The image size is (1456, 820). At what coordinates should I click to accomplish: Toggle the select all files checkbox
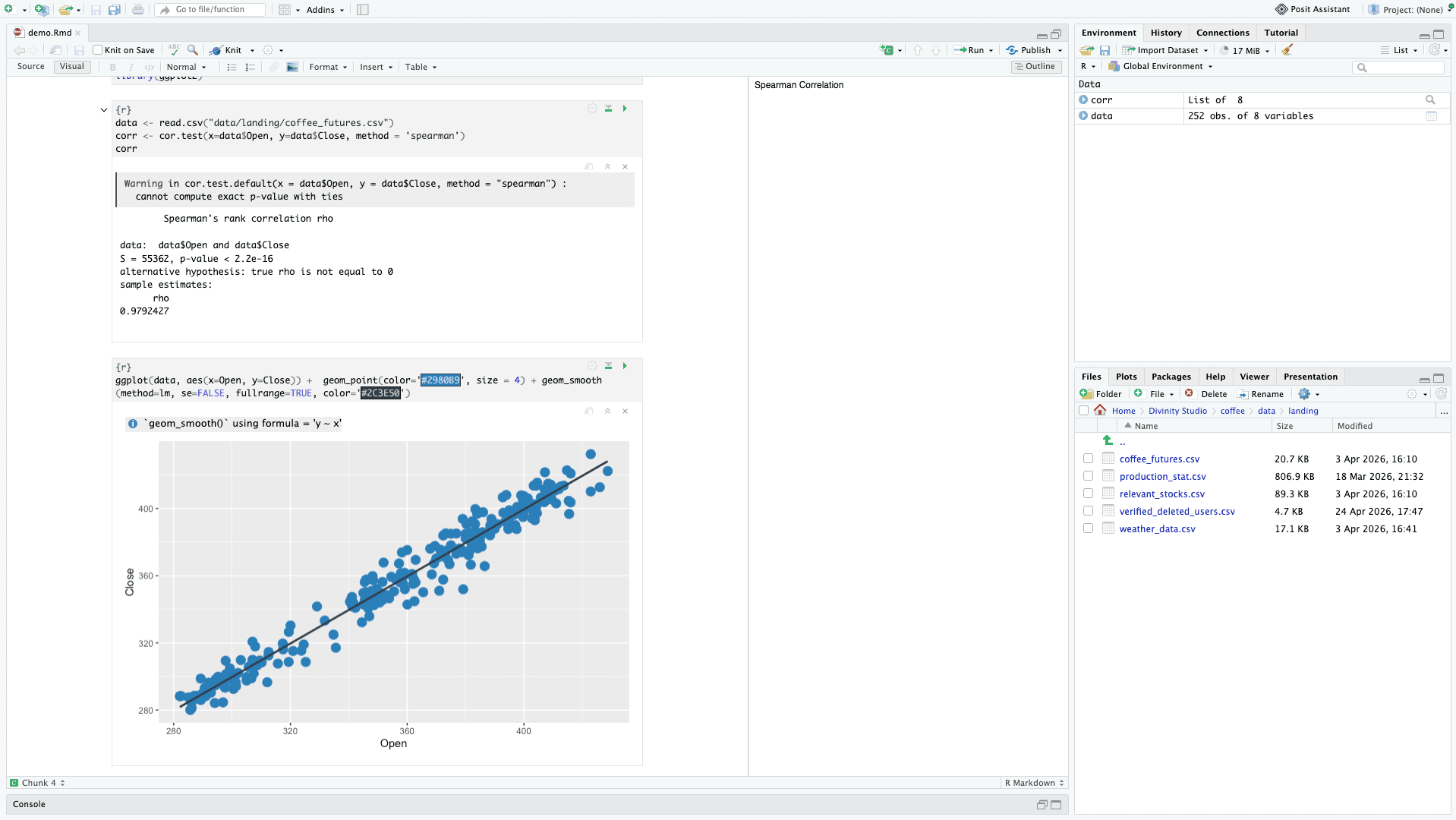pos(1083,411)
